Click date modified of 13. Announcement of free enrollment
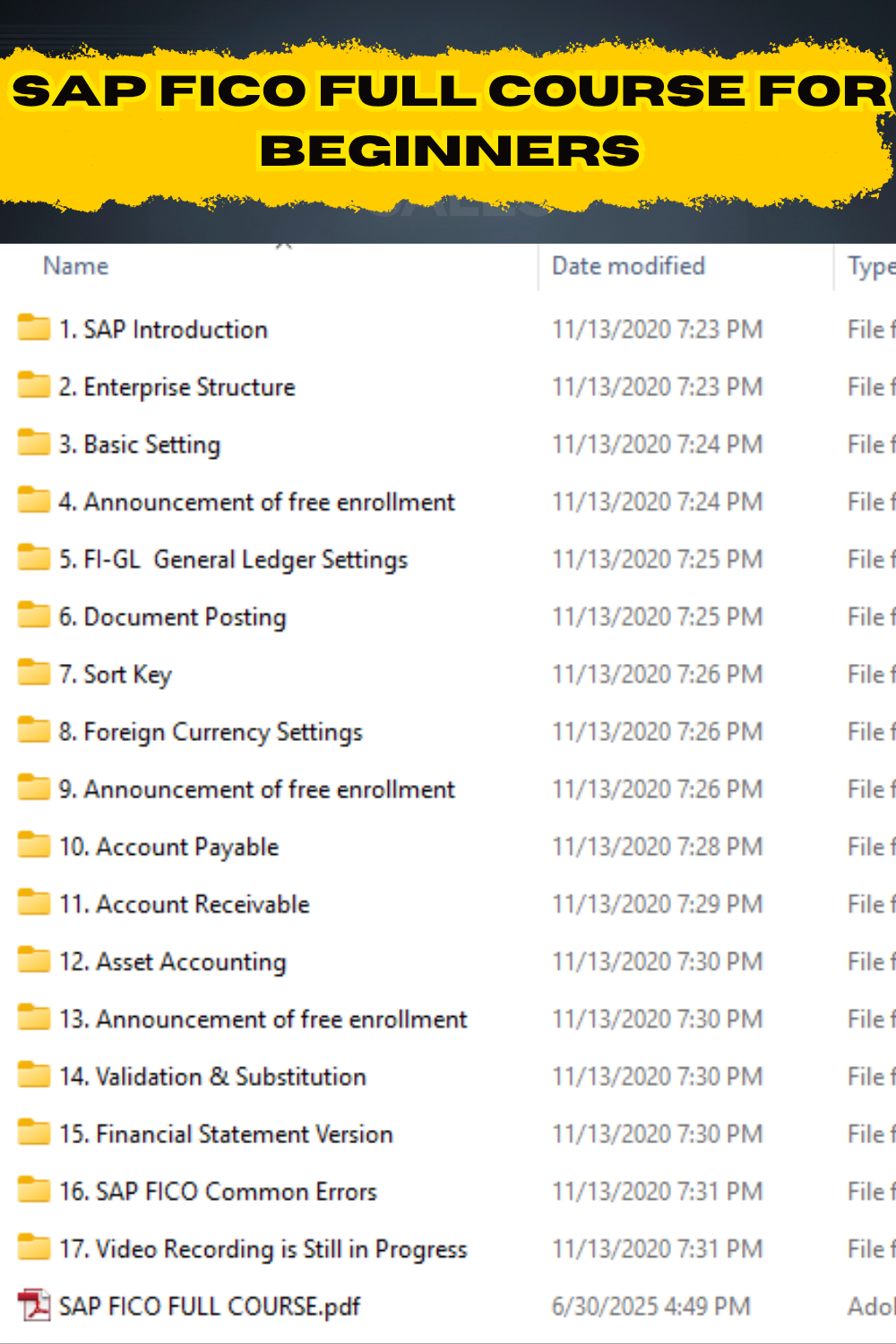This screenshot has height=1344, width=896. [658, 1019]
